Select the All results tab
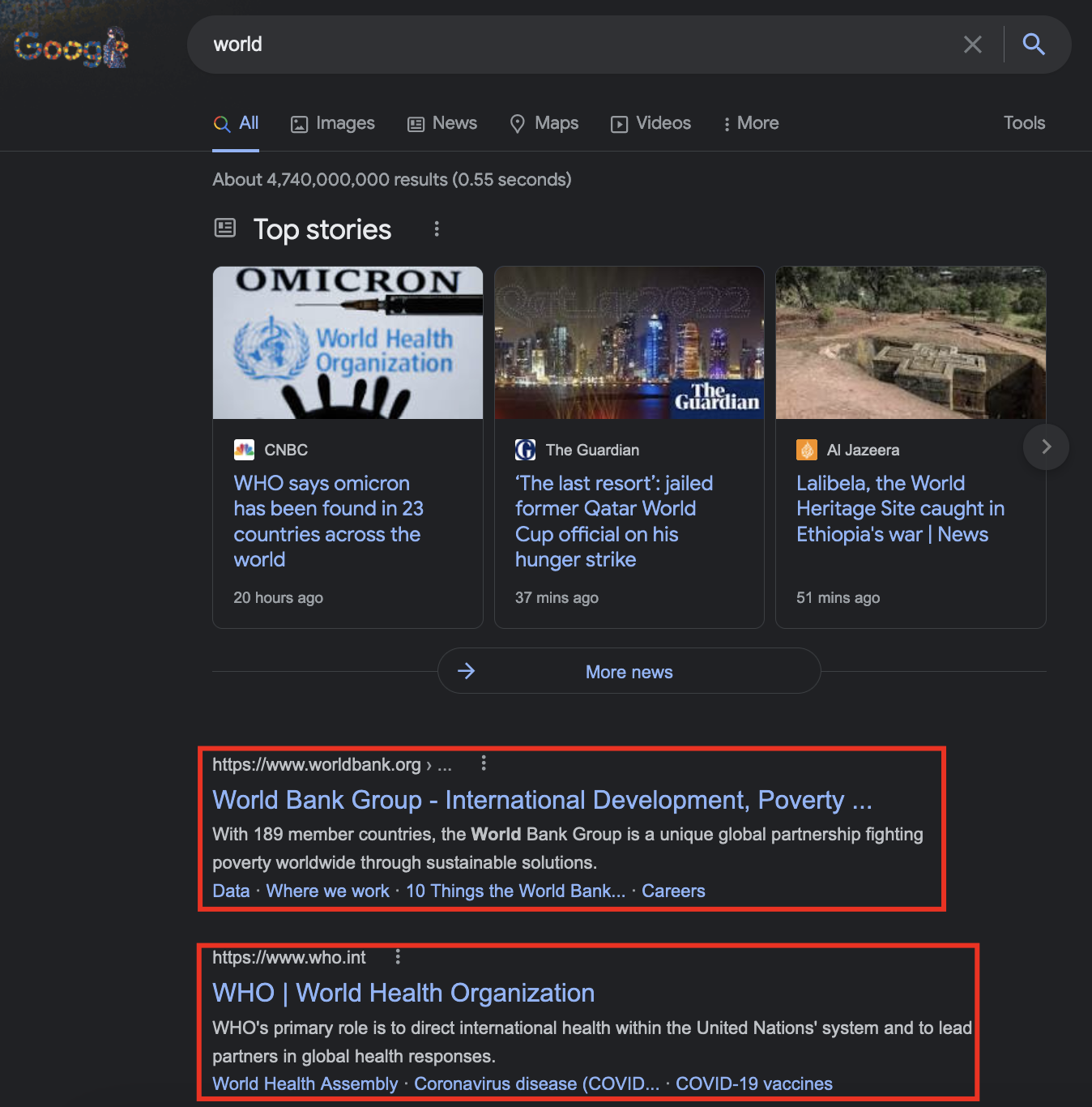This screenshot has width=1092, height=1107. (236, 123)
